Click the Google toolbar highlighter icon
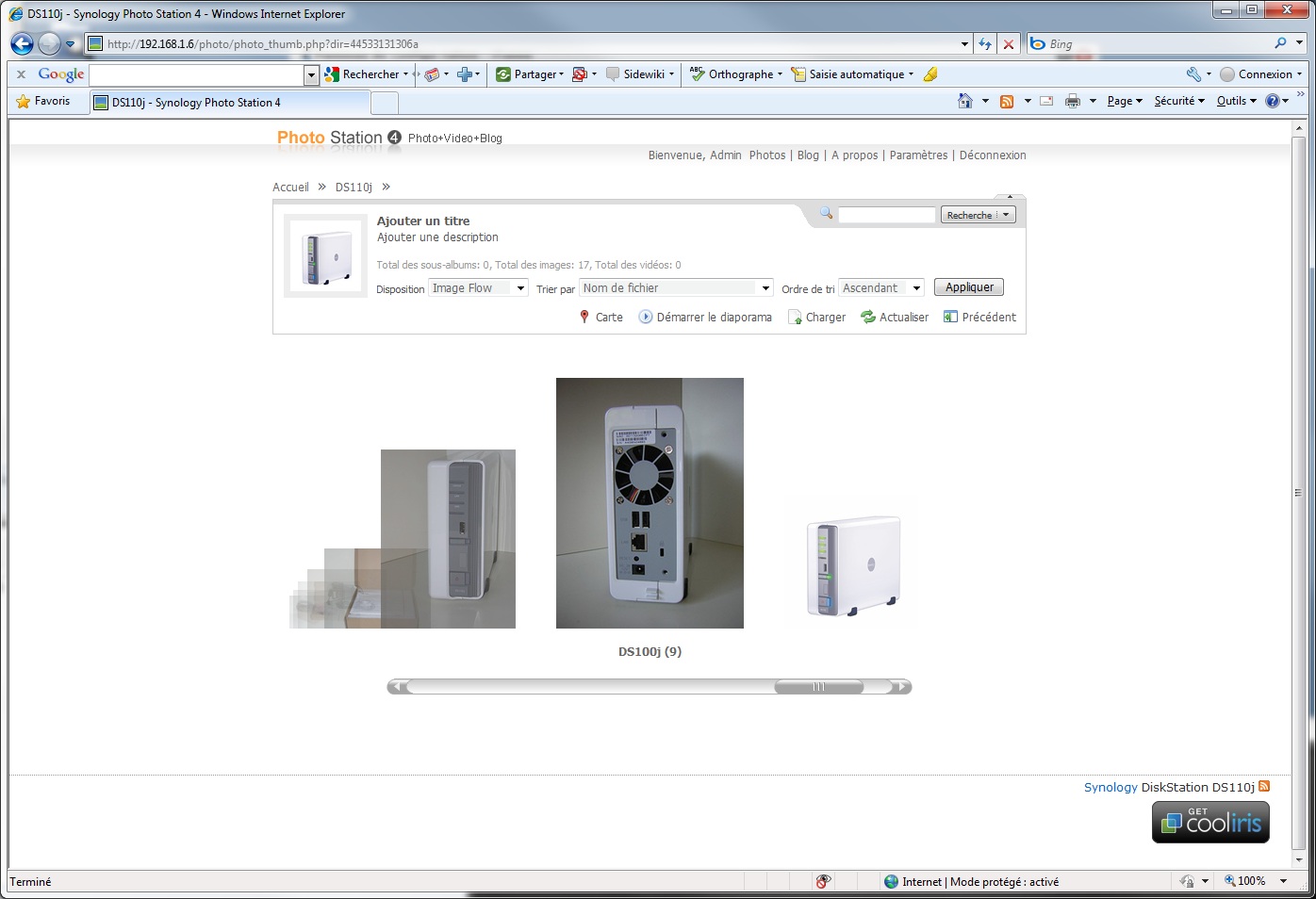The width and height of the screenshot is (1316, 899). tap(930, 74)
